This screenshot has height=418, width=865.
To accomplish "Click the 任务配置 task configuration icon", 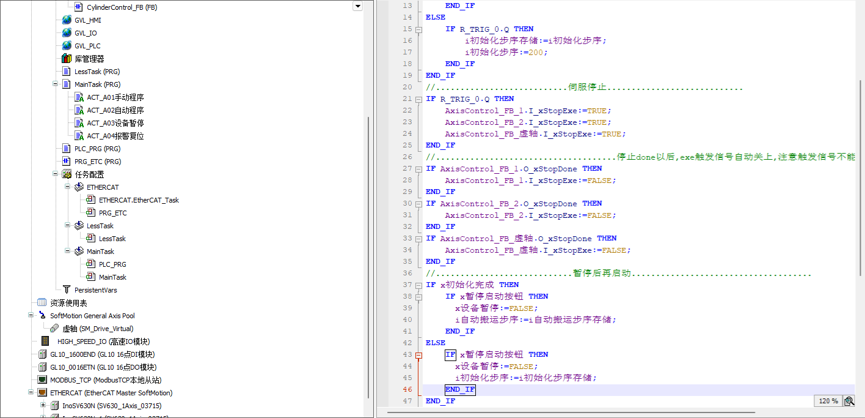I will point(67,174).
